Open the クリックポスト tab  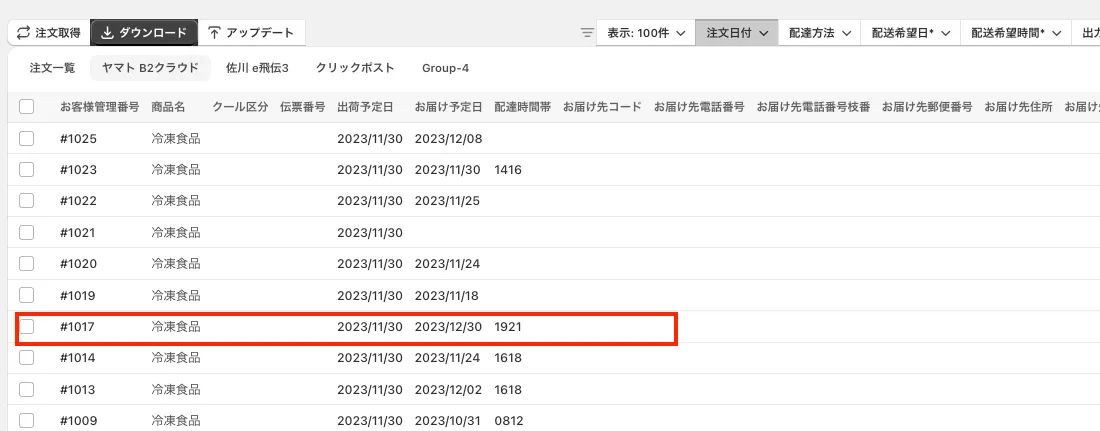(x=355, y=68)
